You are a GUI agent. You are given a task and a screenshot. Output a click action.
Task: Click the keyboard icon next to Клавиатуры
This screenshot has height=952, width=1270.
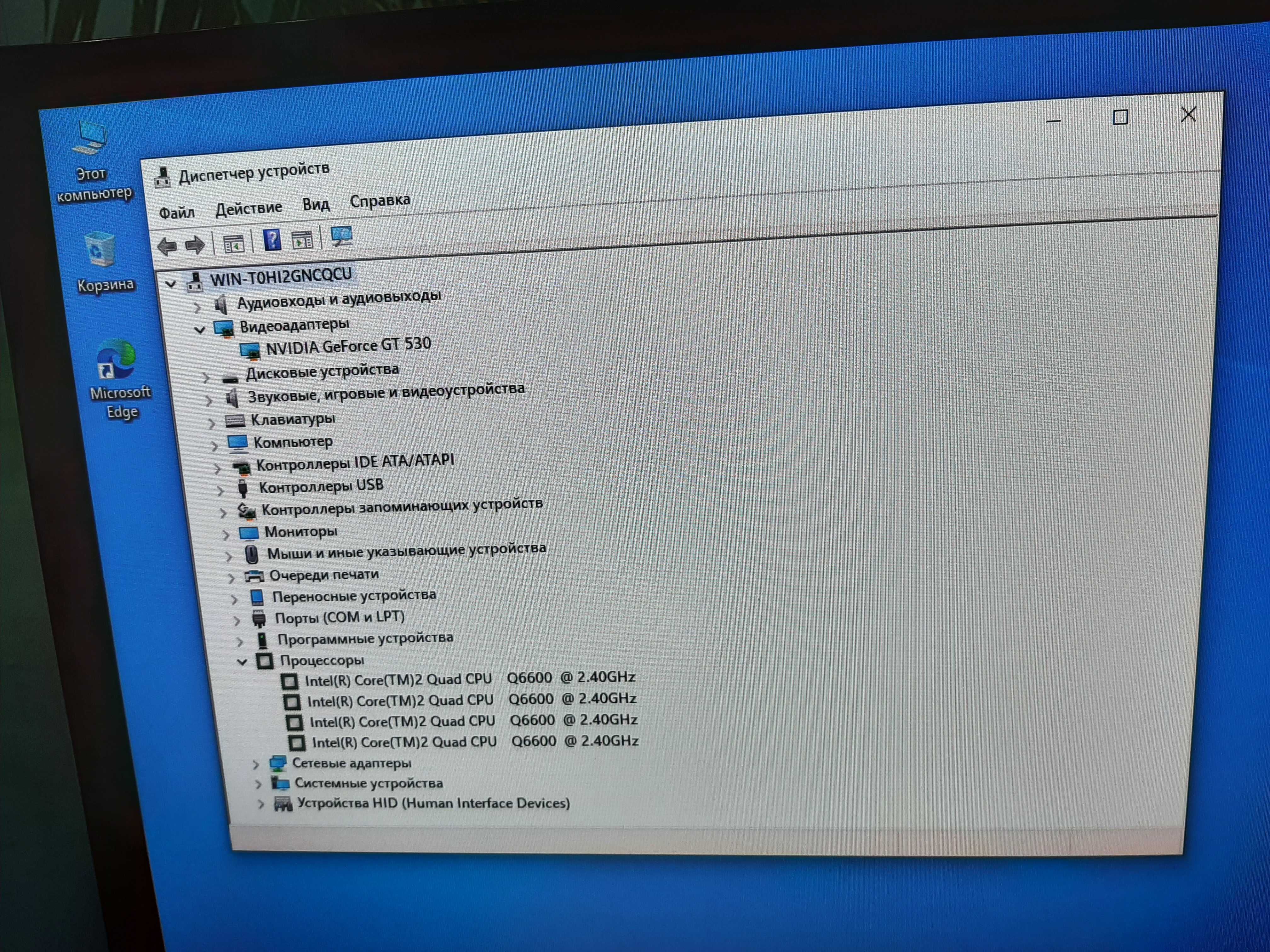tap(235, 421)
